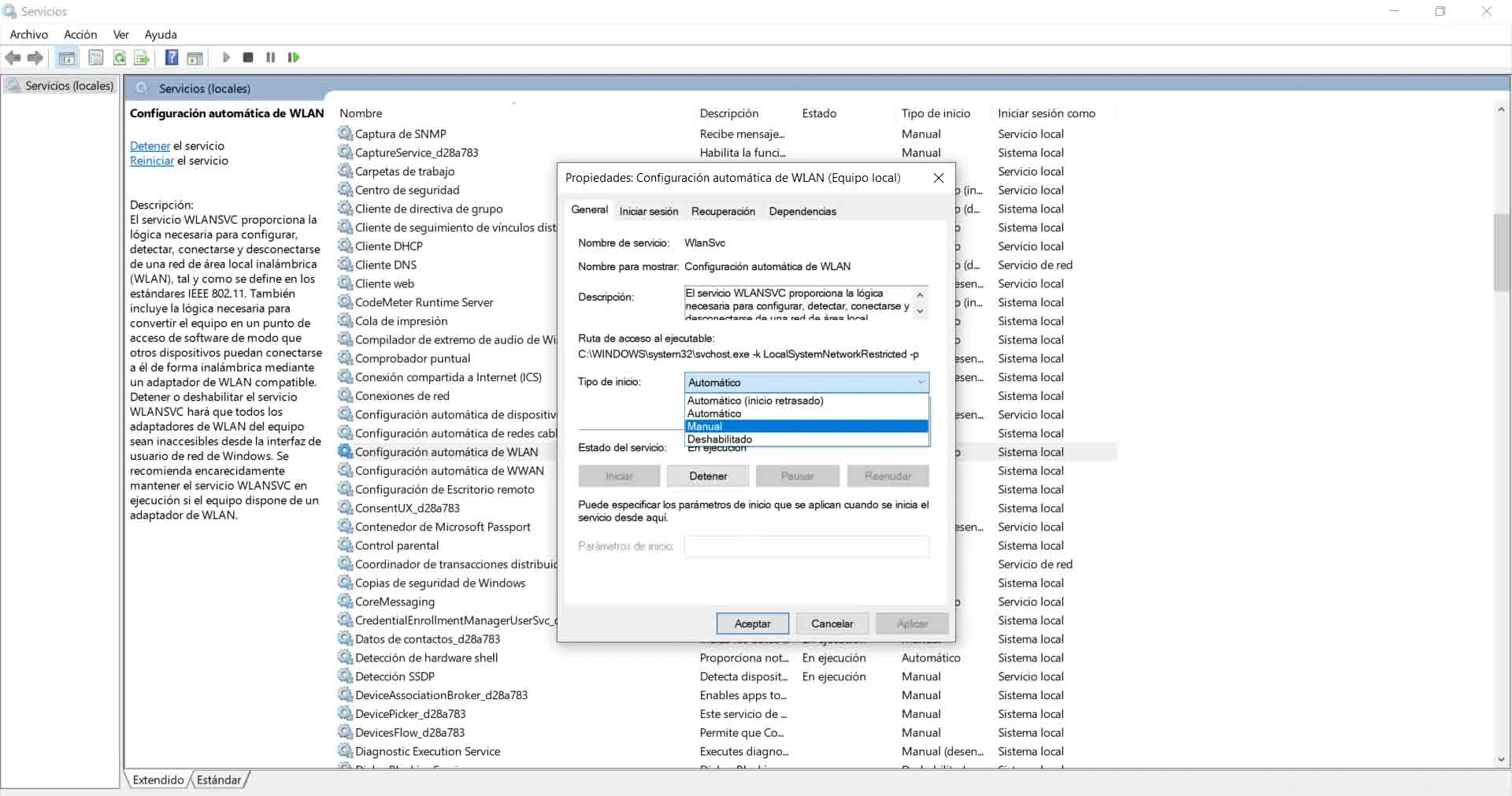Select the Configuración automática de WWAN service

point(449,471)
